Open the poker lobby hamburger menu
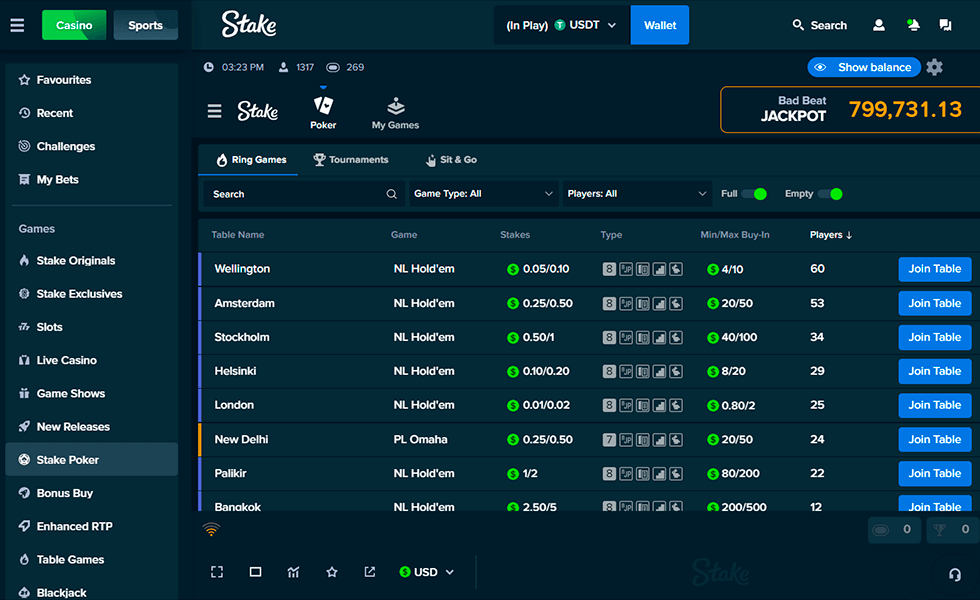The image size is (980, 600). [214, 111]
